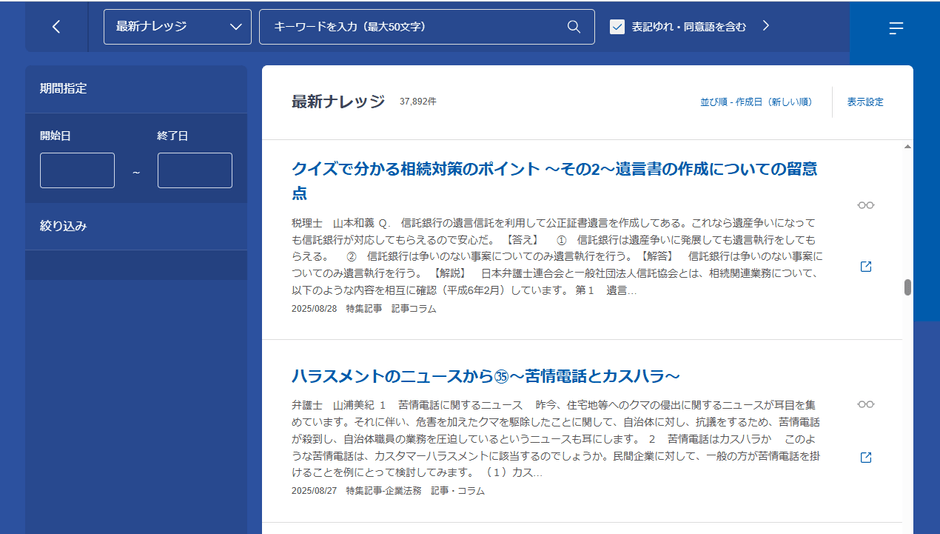Open the hamburger menu icon
This screenshot has height=534, width=940.
pyautogui.click(x=896, y=28)
